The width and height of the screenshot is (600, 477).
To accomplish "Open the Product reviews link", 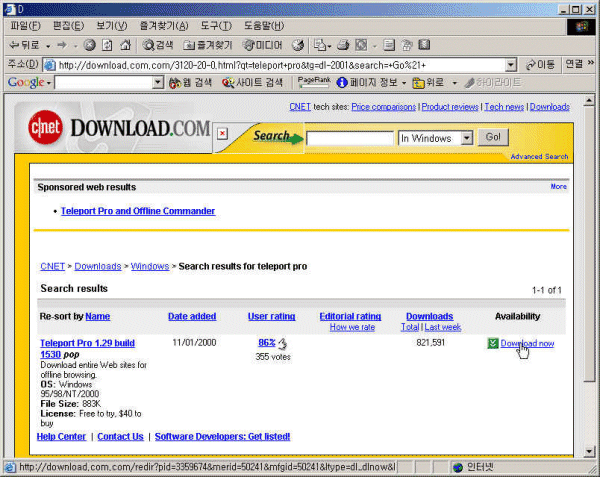I will click(x=450, y=107).
